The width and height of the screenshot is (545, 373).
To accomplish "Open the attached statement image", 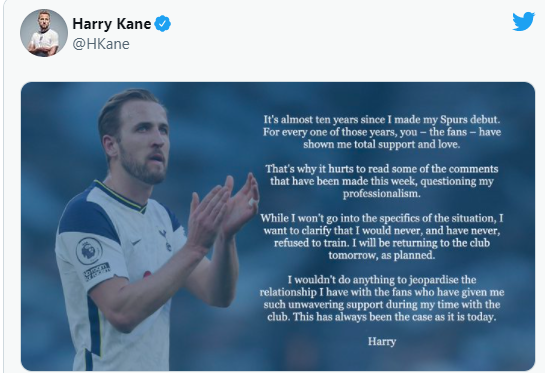I will (278, 226).
